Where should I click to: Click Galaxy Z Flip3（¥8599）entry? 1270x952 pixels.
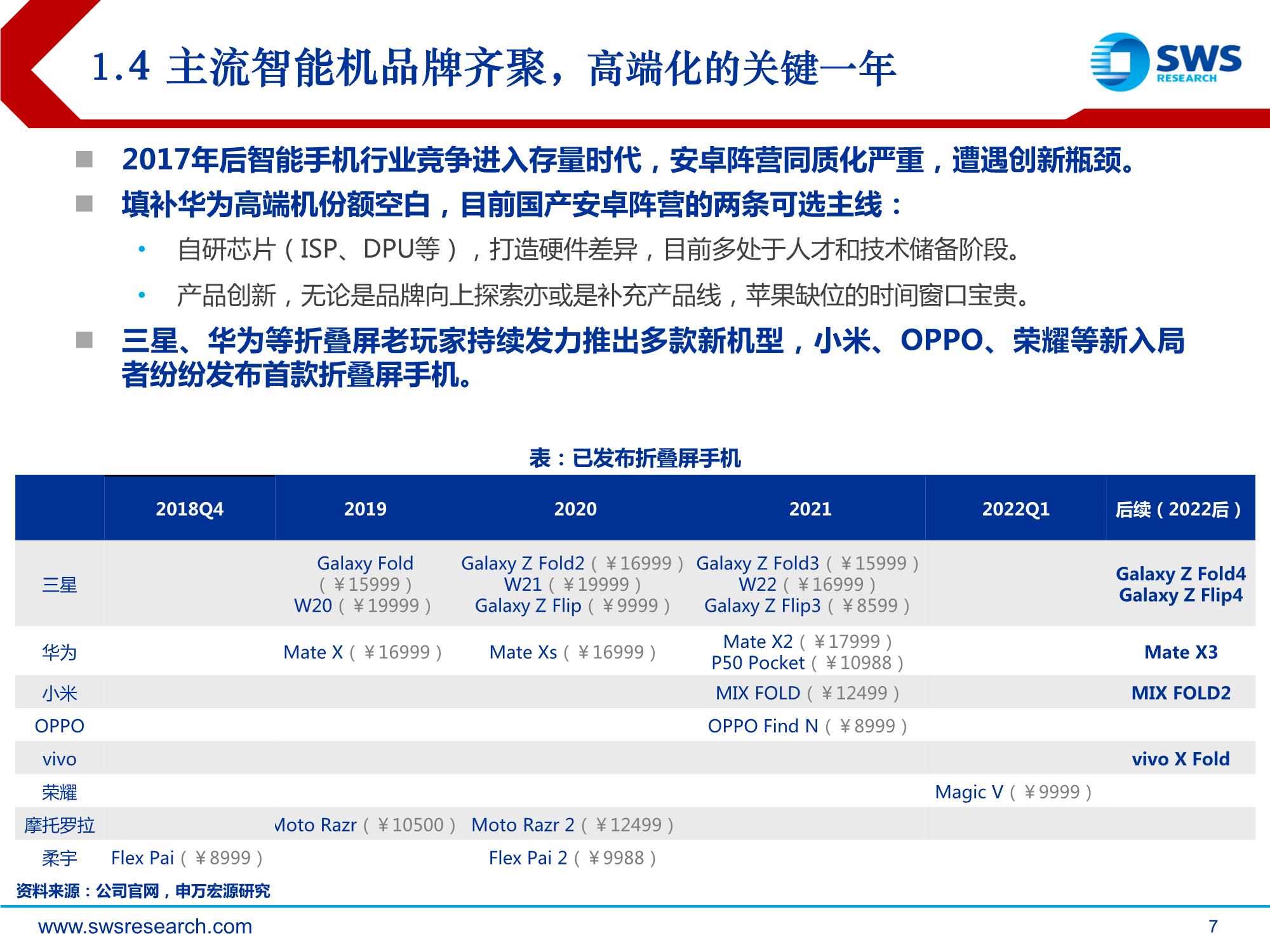point(807,605)
